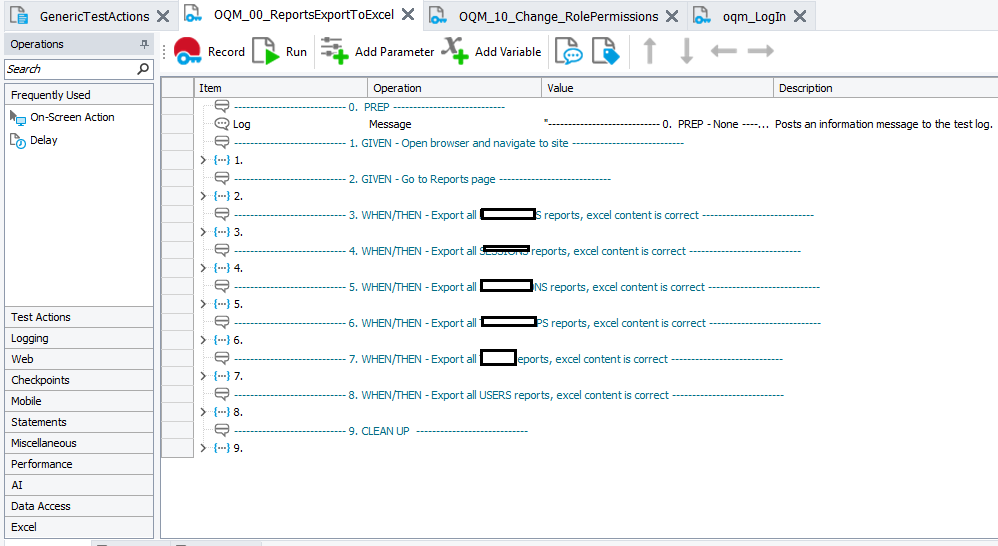Expand group 9. in the test tree
This screenshot has width=998, height=546.
(x=203, y=448)
